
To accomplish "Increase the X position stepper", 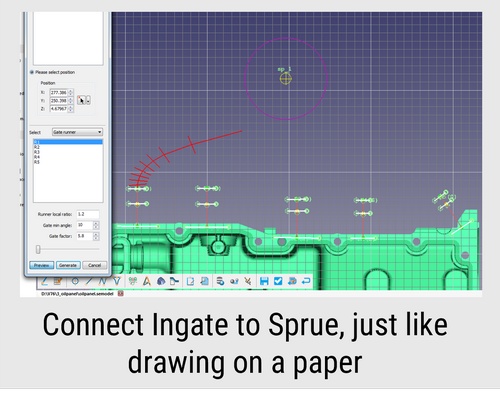I will click(71, 91).
